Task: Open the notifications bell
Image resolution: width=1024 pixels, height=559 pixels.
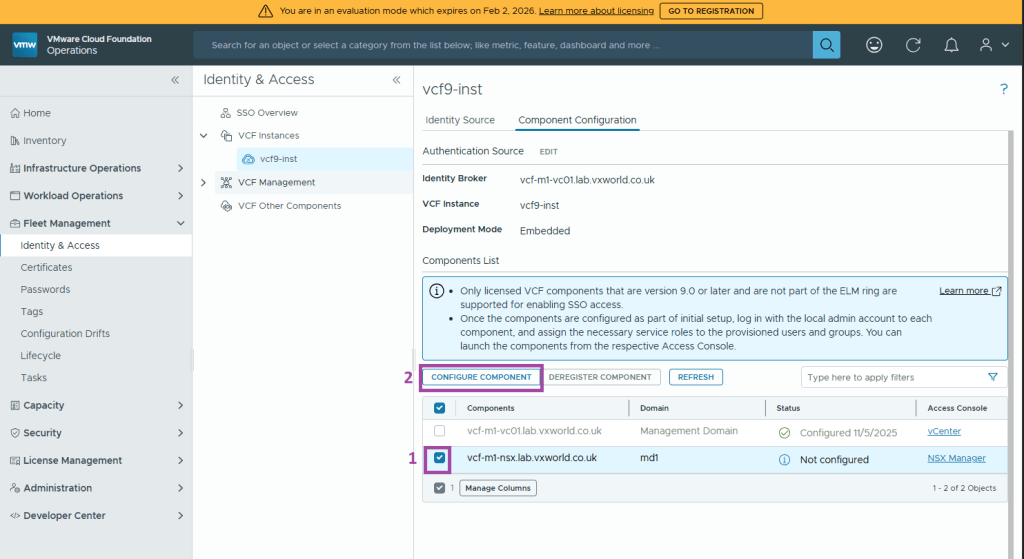Action: coord(951,45)
